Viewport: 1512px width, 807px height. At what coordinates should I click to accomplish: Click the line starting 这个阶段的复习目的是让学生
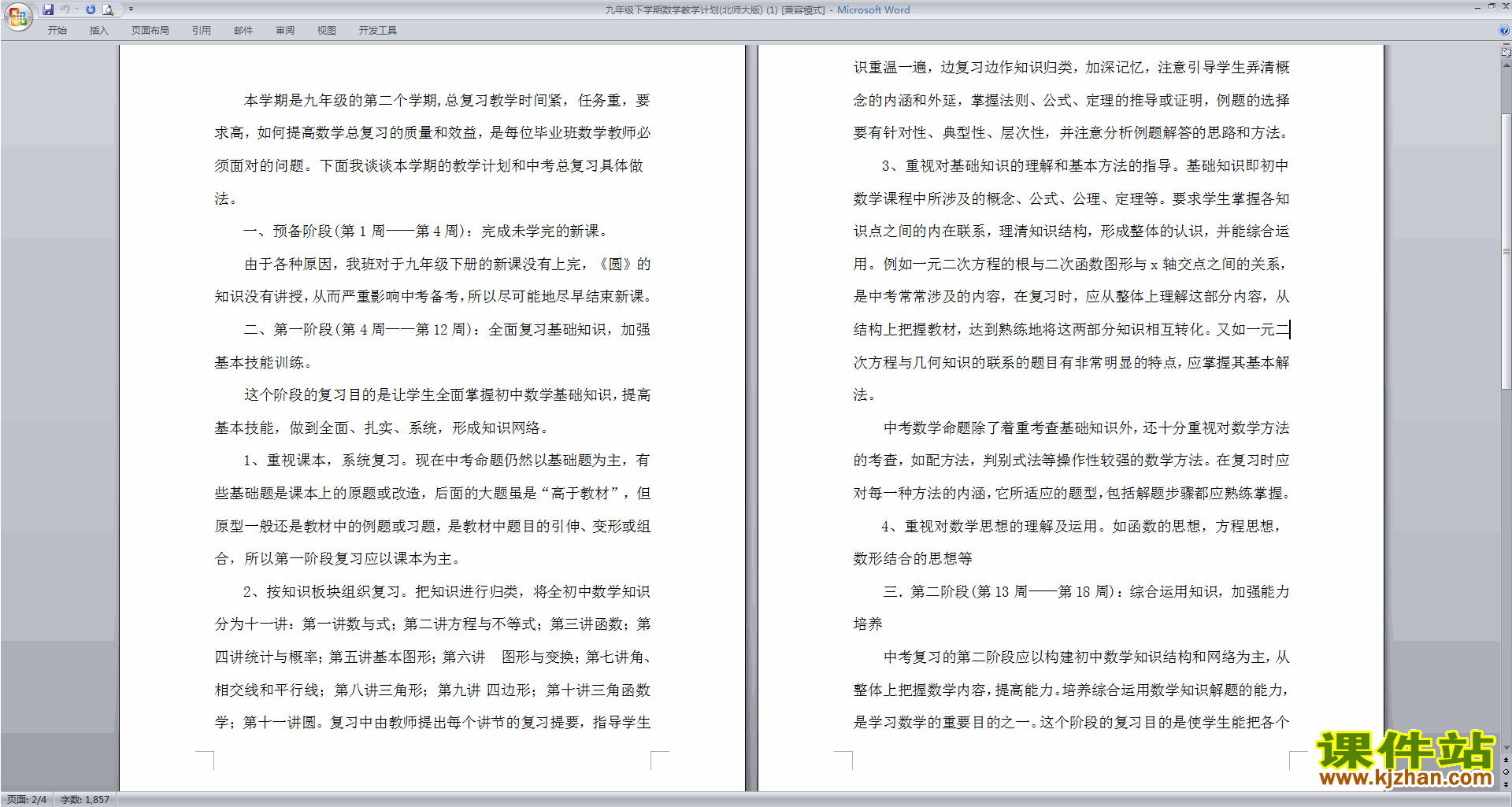click(447, 394)
